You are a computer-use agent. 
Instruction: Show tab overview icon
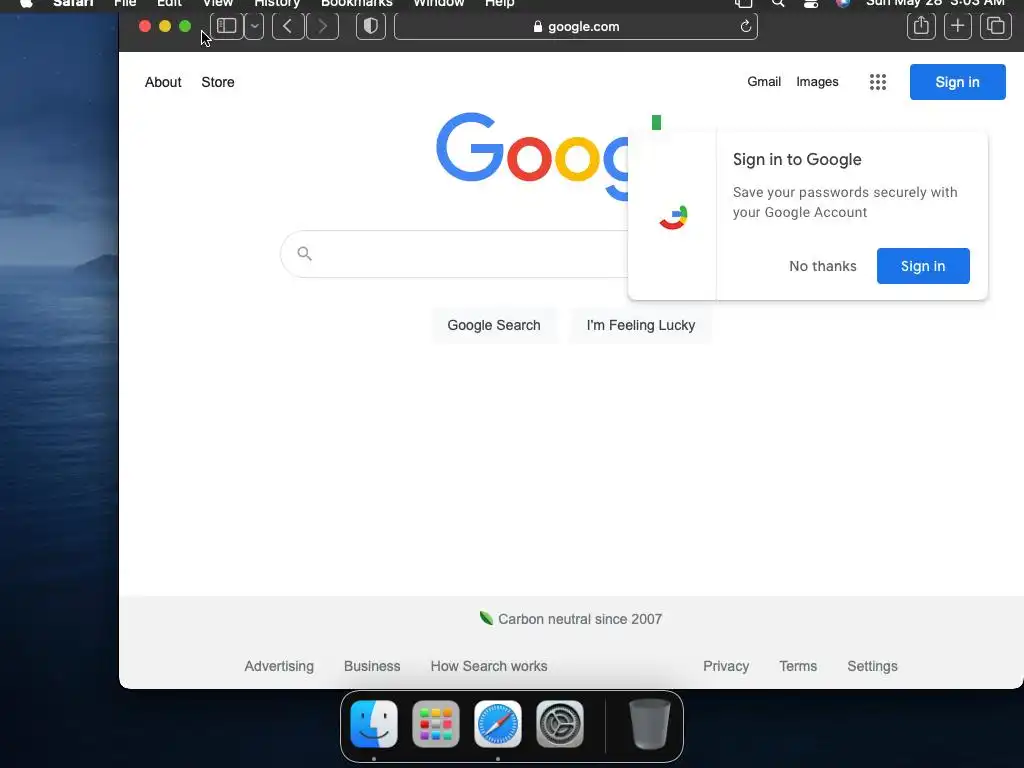click(995, 27)
